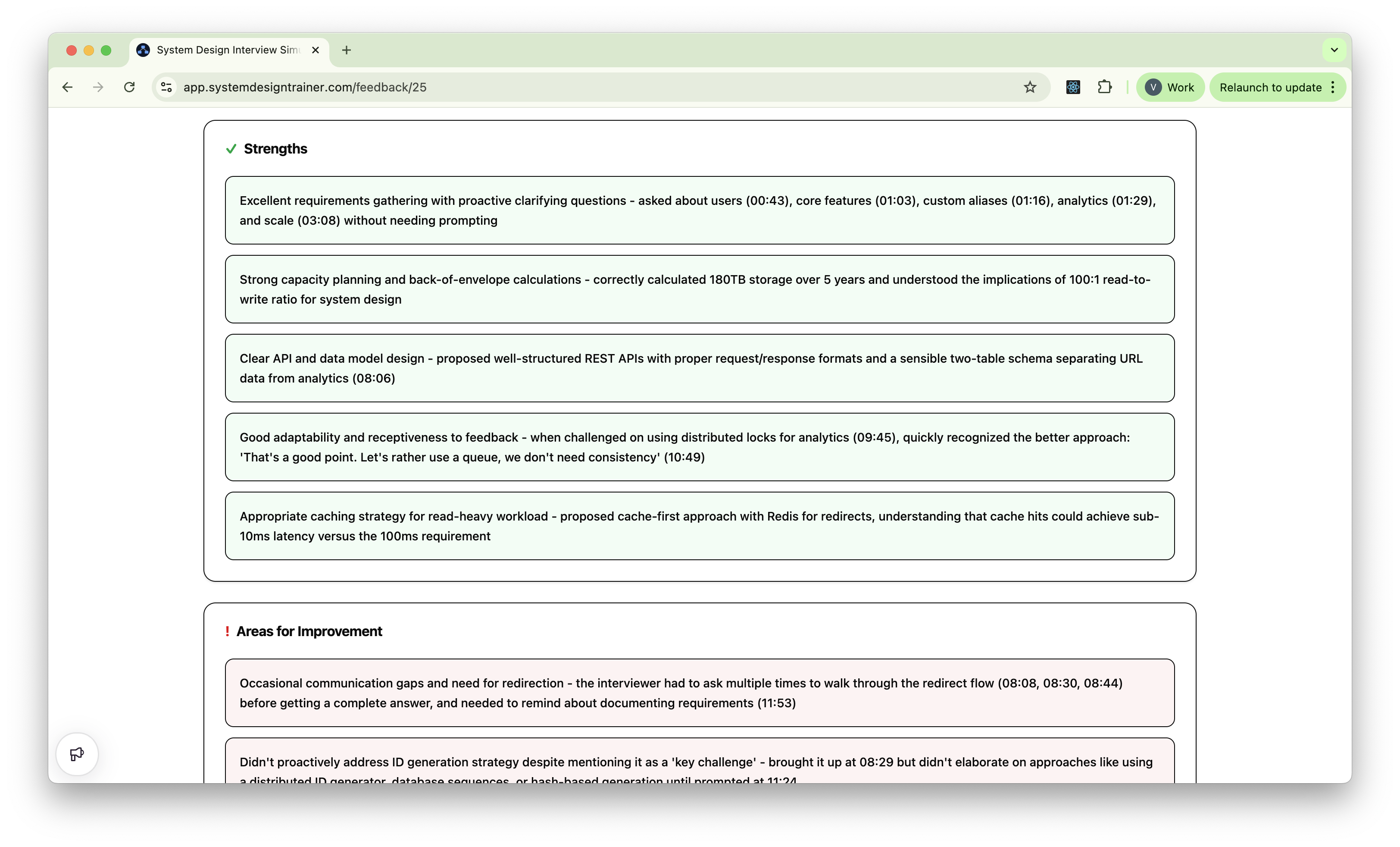Open the Extensions puzzle icon
This screenshot has height=847, width=1400.
pyautogui.click(x=1104, y=87)
